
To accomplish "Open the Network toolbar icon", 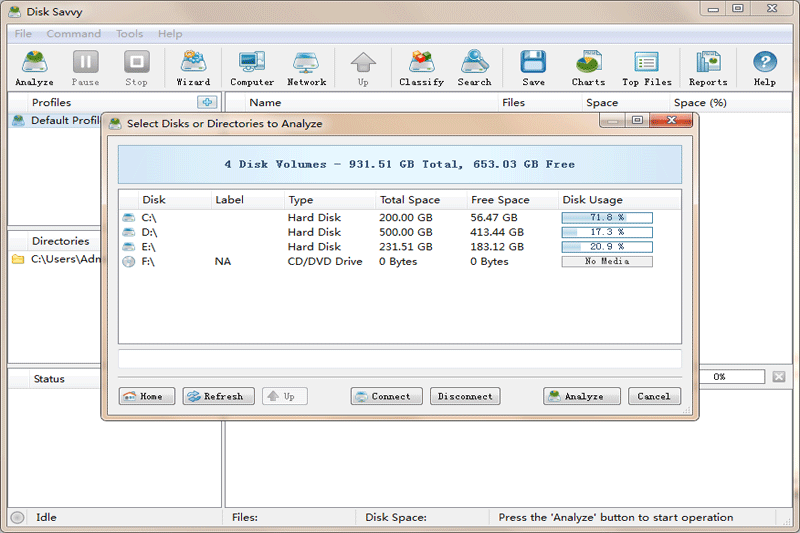I will [306, 68].
